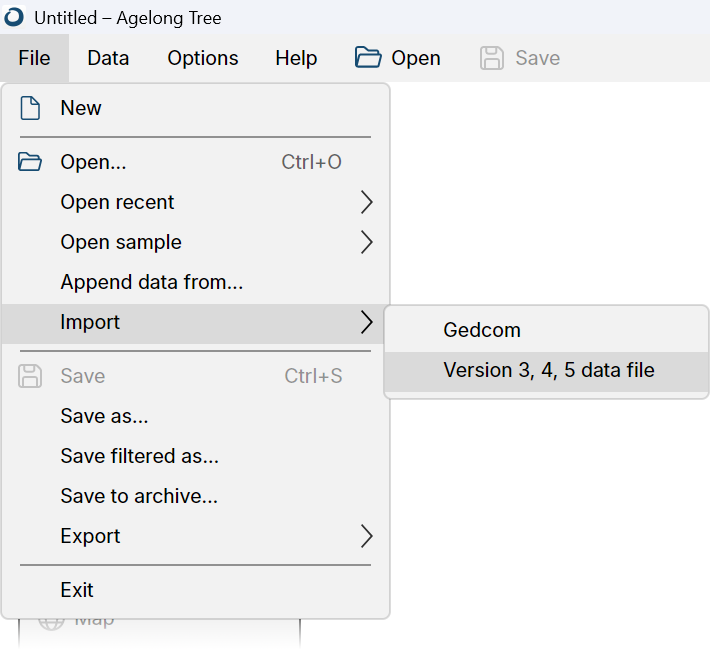
Task: Click the floppy icon beside Save
Action: click(30, 376)
